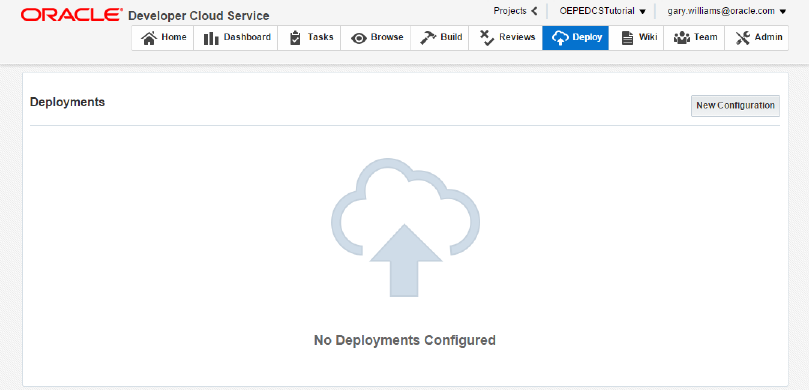
Task: Click the Reviews checkmark icon
Action: pyautogui.click(x=487, y=38)
